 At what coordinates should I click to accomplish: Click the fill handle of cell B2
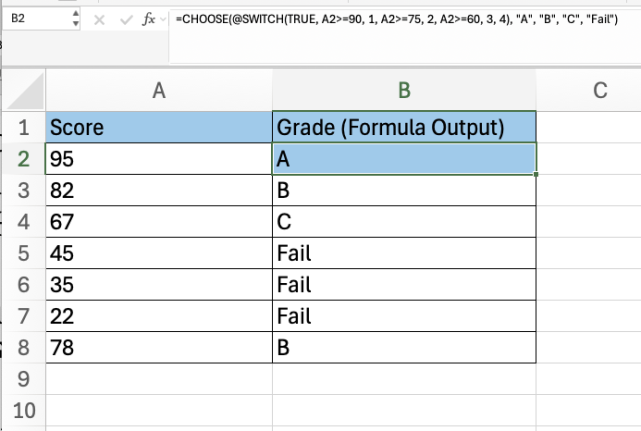click(x=537, y=174)
